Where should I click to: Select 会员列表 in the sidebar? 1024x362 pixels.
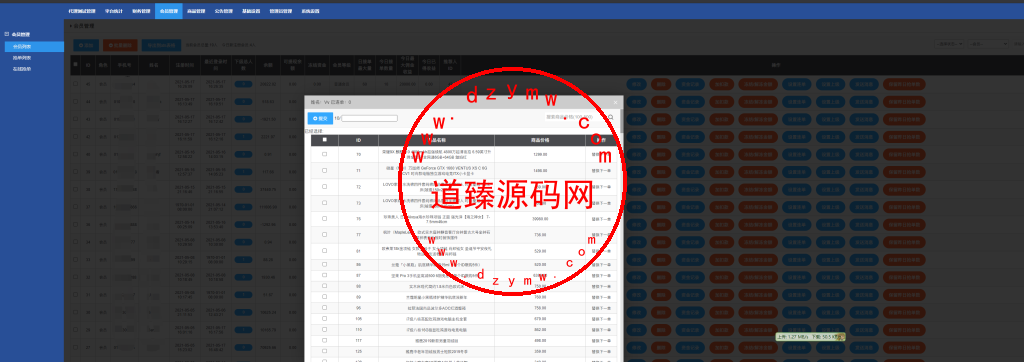point(34,46)
